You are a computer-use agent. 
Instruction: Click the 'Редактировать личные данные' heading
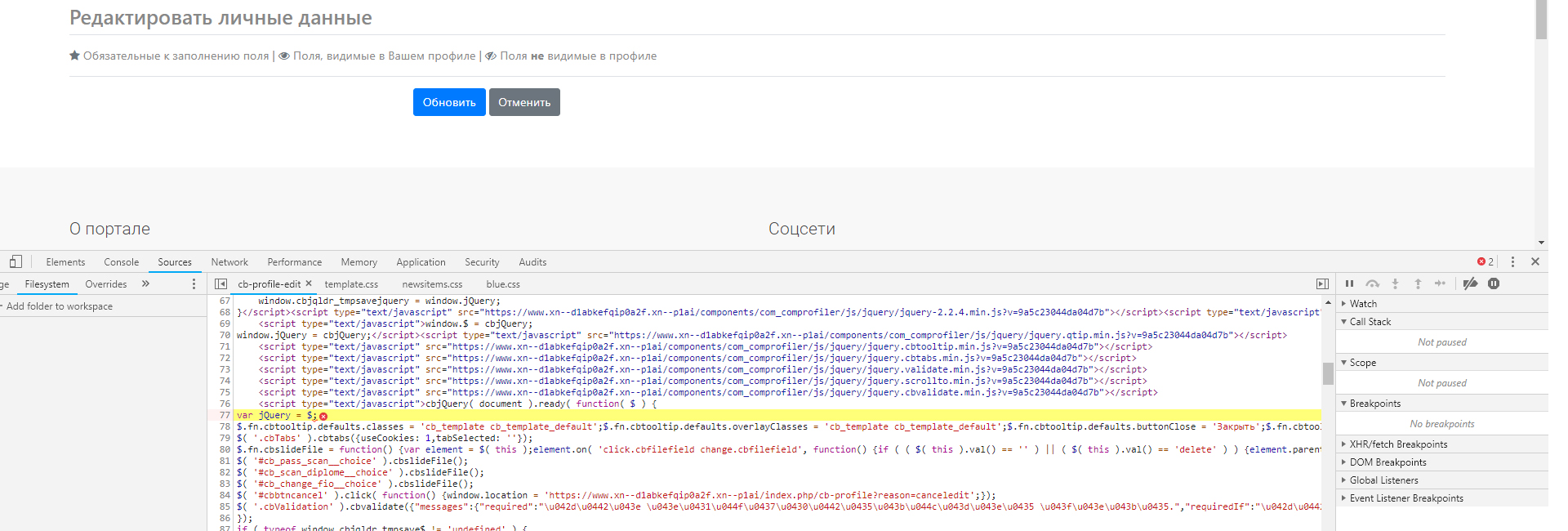point(220,18)
